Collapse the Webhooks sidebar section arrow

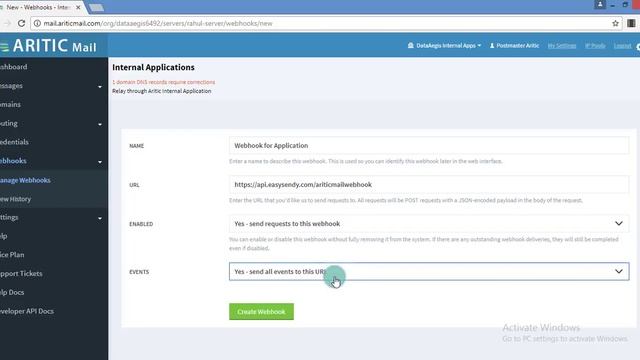(100, 162)
